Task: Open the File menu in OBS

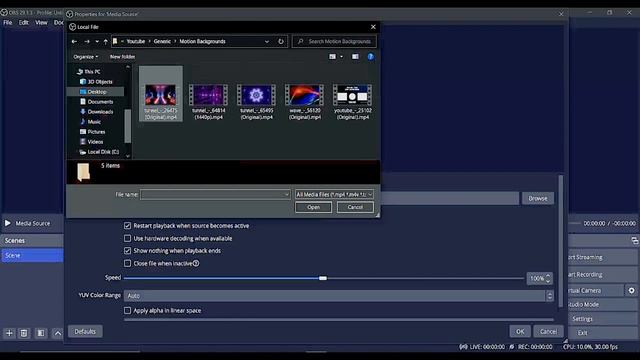Action: (8, 22)
